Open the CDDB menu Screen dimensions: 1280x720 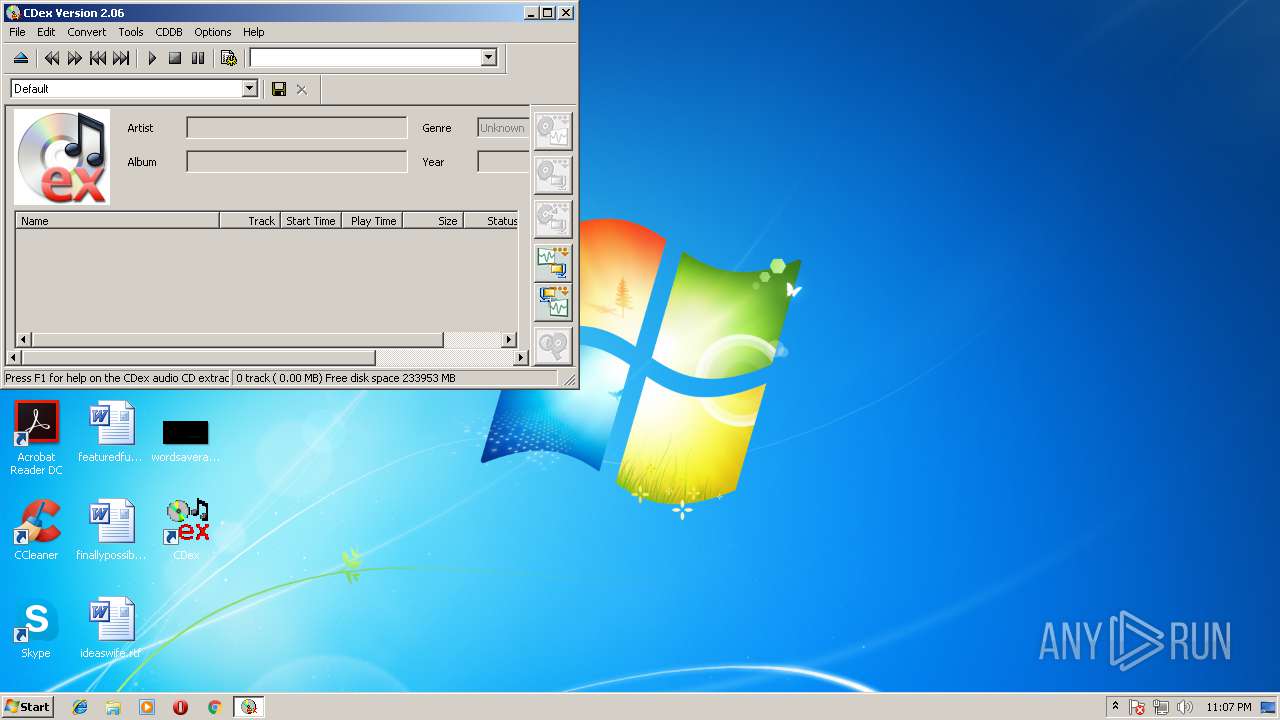coord(169,32)
